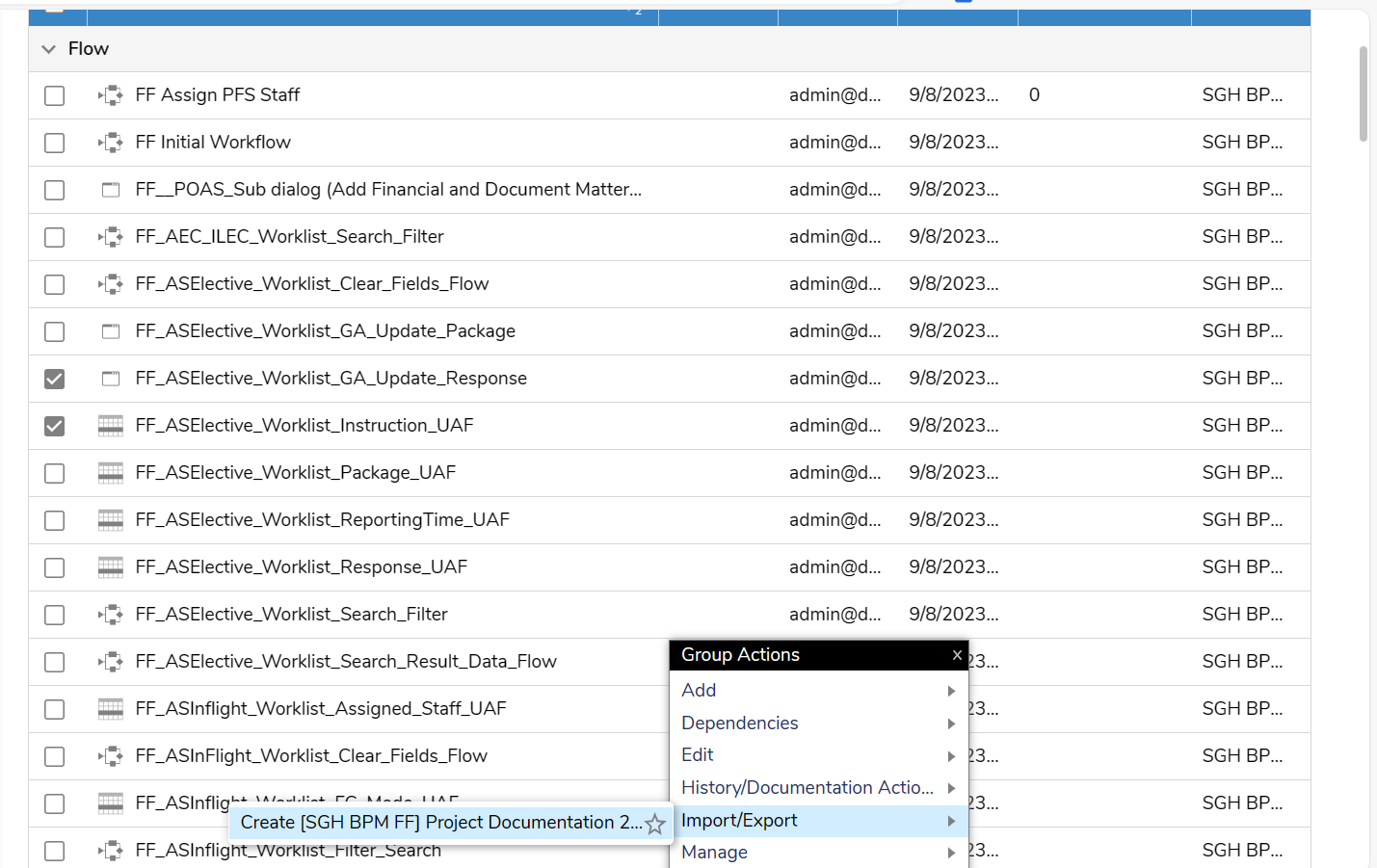Expand the Manage submenu arrow
This screenshot has height=868, width=1377.
point(951,853)
